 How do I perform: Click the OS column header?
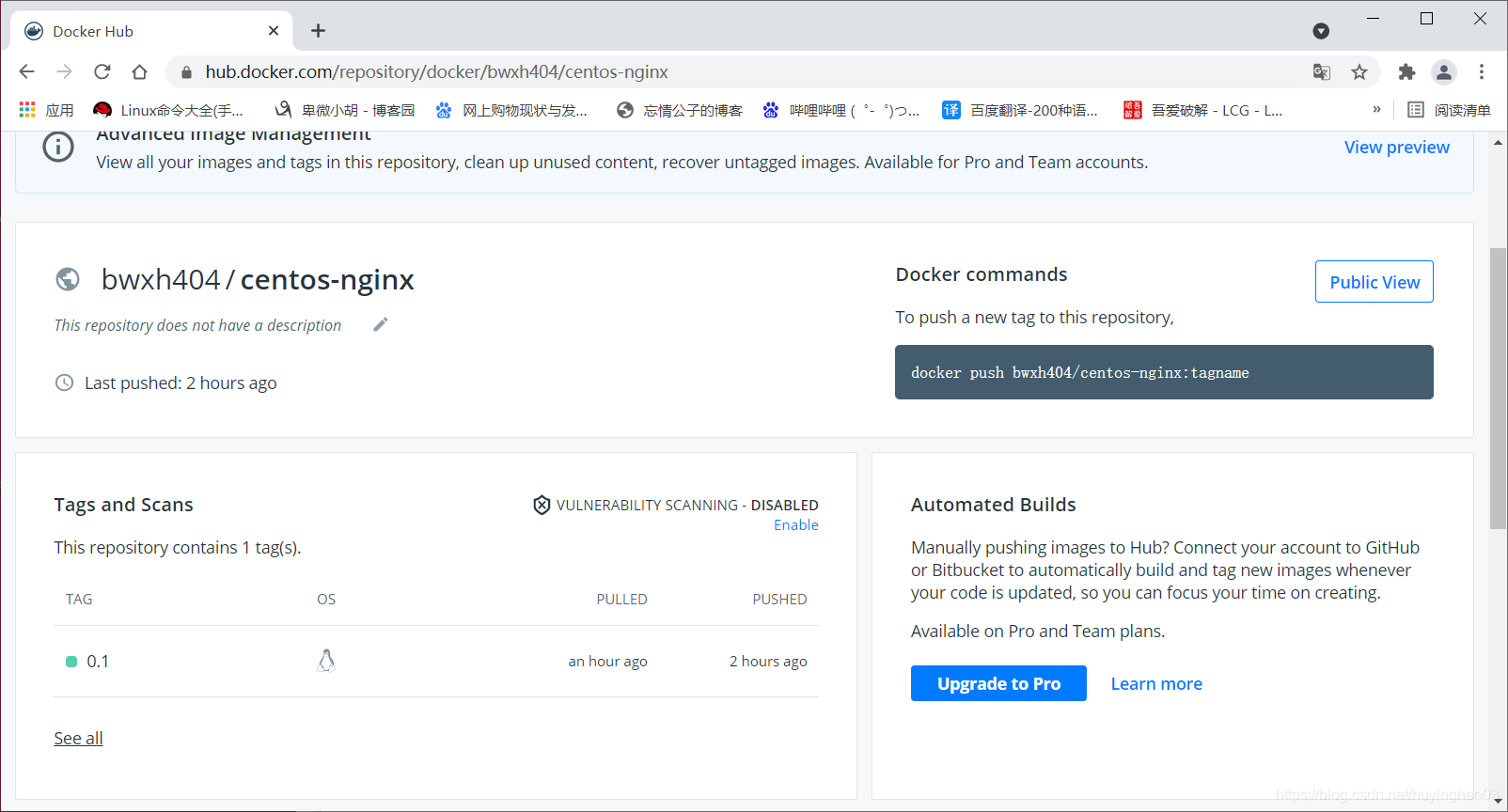coord(326,600)
